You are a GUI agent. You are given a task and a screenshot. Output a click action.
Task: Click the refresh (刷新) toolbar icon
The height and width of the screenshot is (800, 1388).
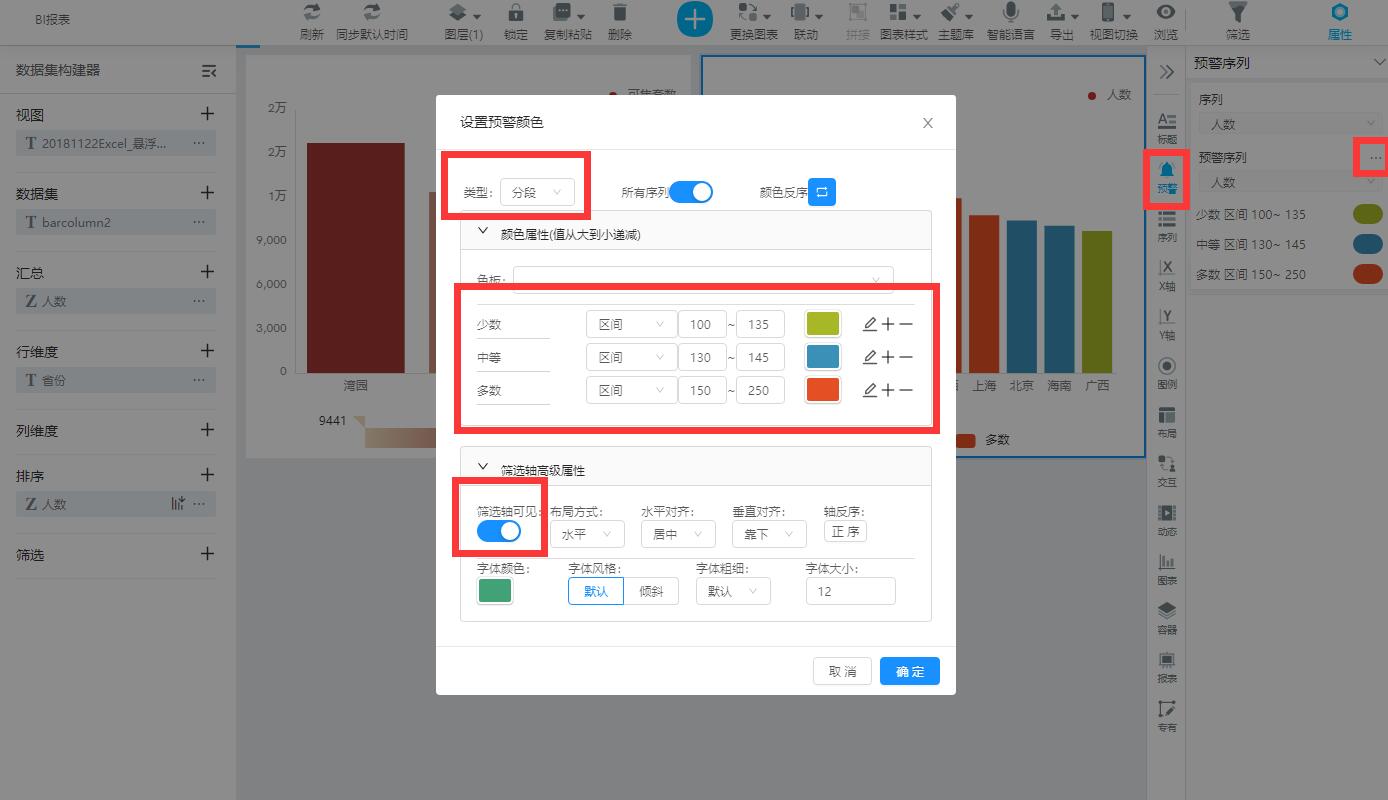312,14
